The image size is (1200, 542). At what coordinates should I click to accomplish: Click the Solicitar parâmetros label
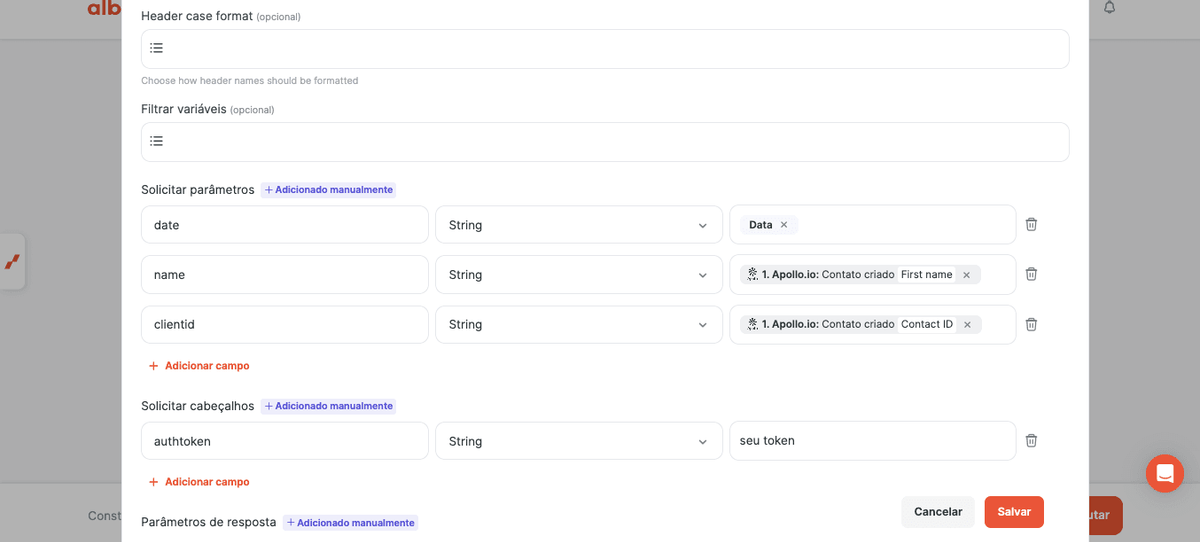tap(198, 190)
